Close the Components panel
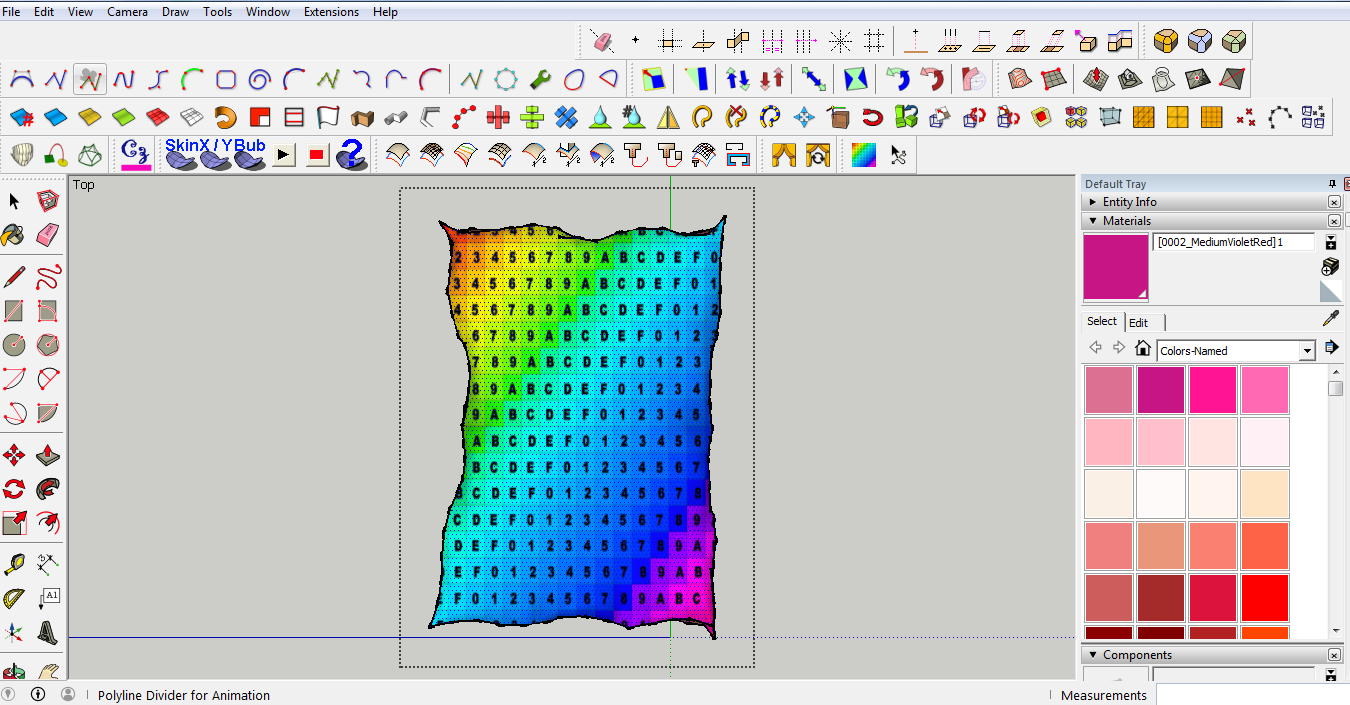 1334,655
